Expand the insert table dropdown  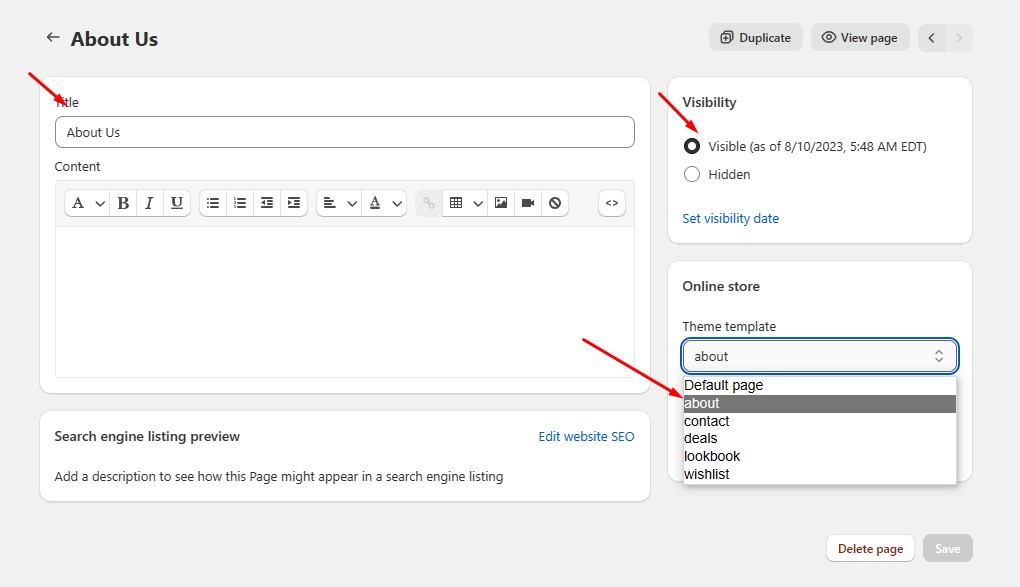click(465, 203)
